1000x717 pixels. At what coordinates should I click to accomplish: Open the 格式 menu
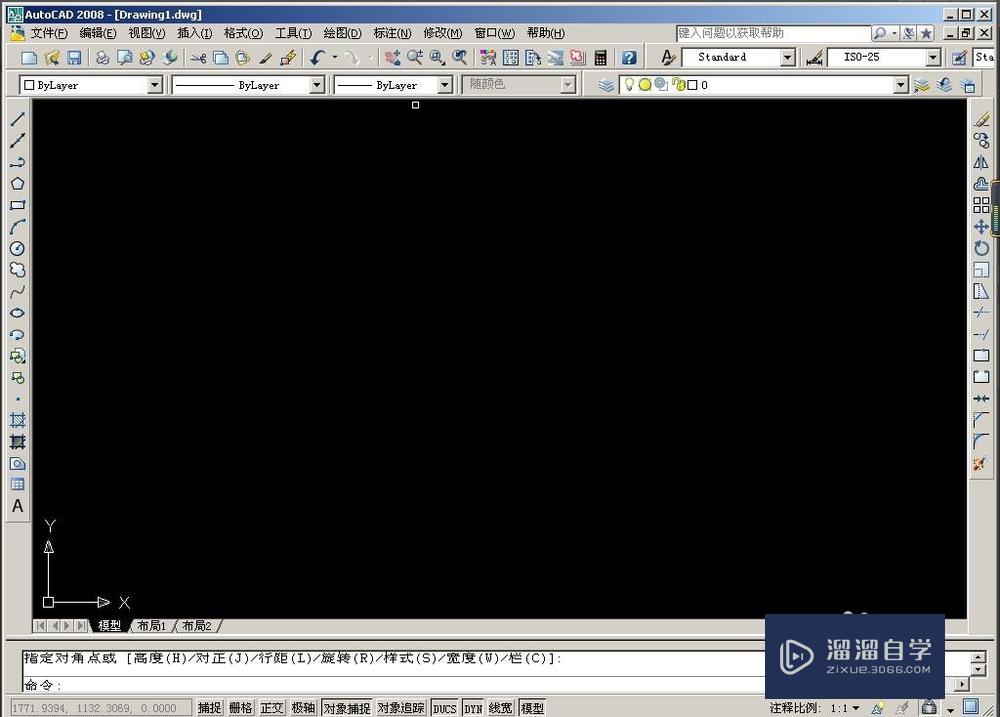click(242, 33)
